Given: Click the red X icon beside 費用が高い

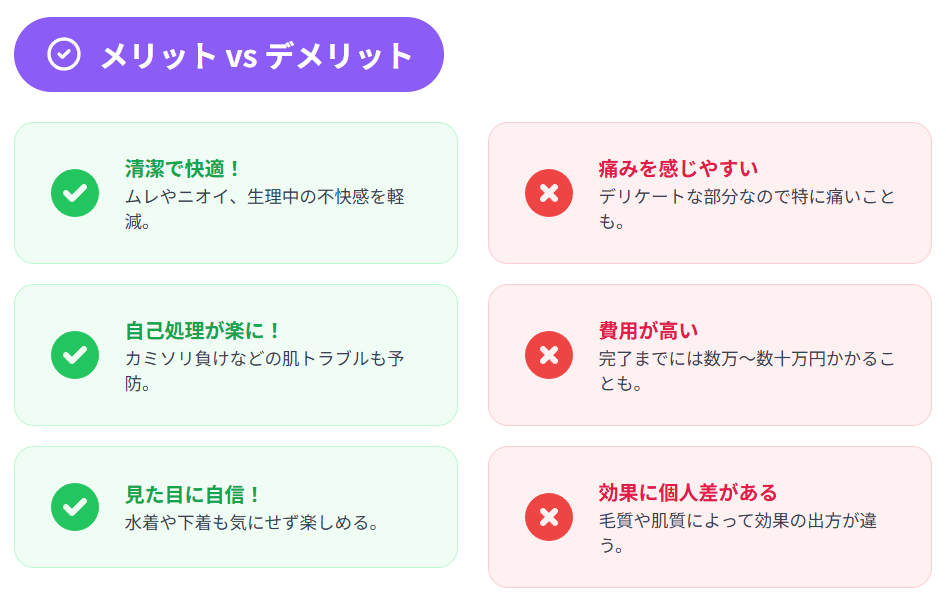Looking at the screenshot, I should pyautogui.click(x=549, y=355).
